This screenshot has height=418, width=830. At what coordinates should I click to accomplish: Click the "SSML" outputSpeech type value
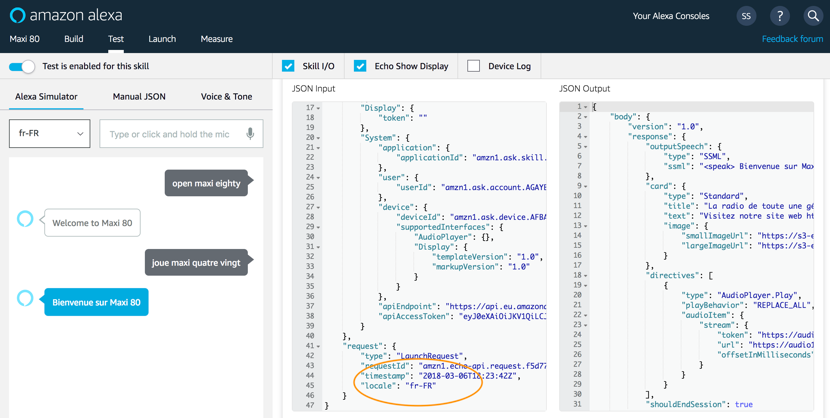713,156
